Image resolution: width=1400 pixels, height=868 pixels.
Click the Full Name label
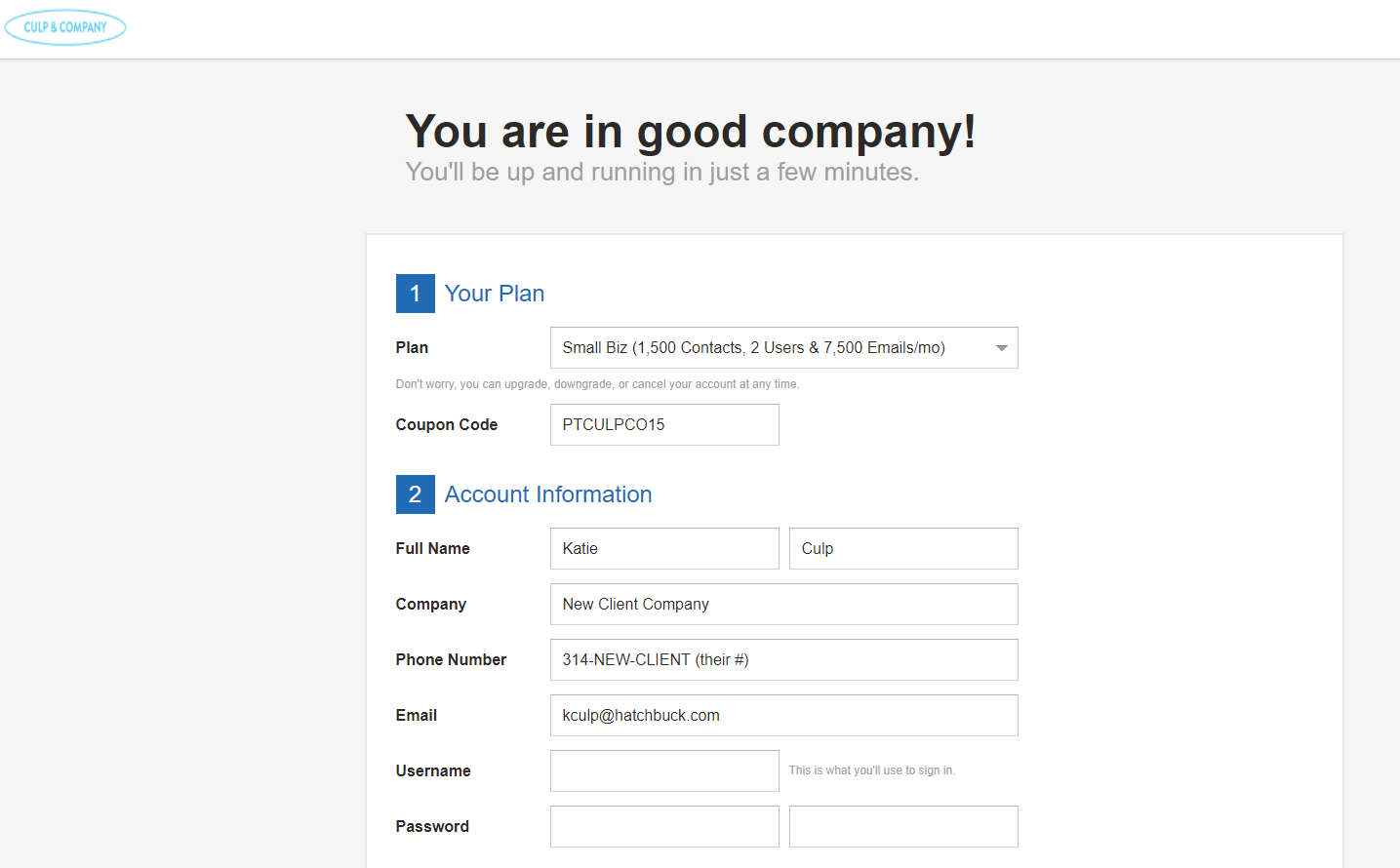433,549
